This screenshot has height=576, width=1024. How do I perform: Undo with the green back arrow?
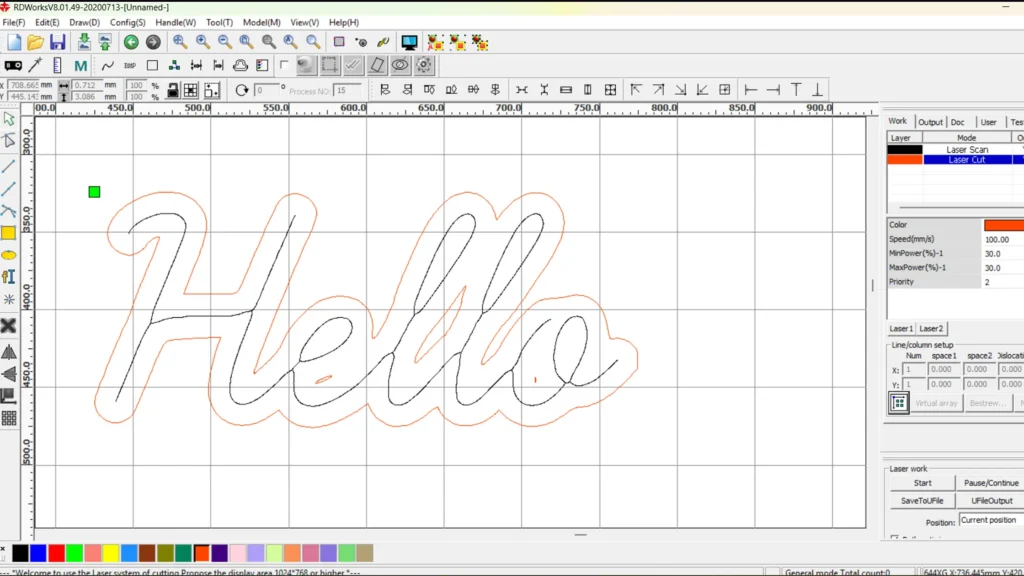131,42
